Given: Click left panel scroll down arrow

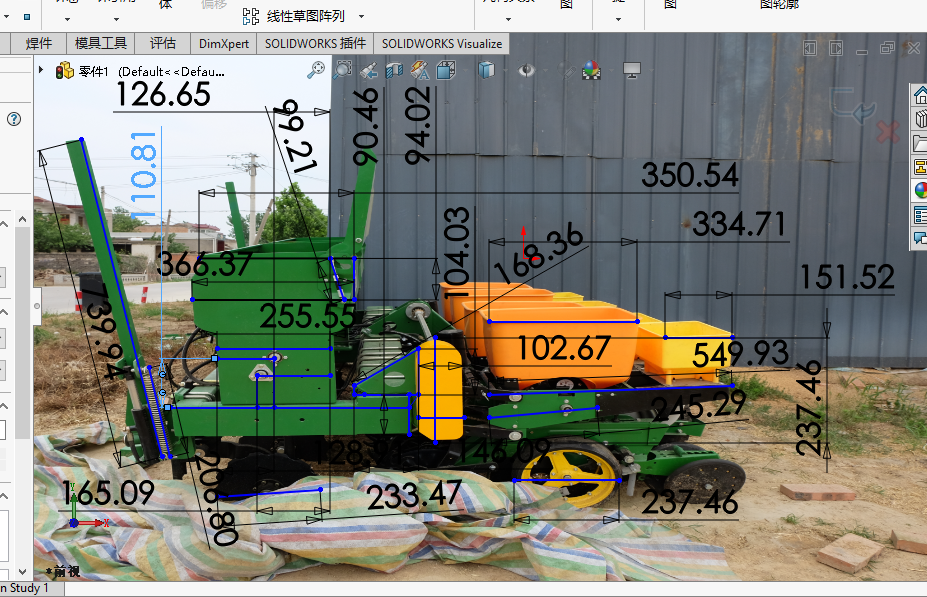Looking at the screenshot, I should [x=22, y=572].
